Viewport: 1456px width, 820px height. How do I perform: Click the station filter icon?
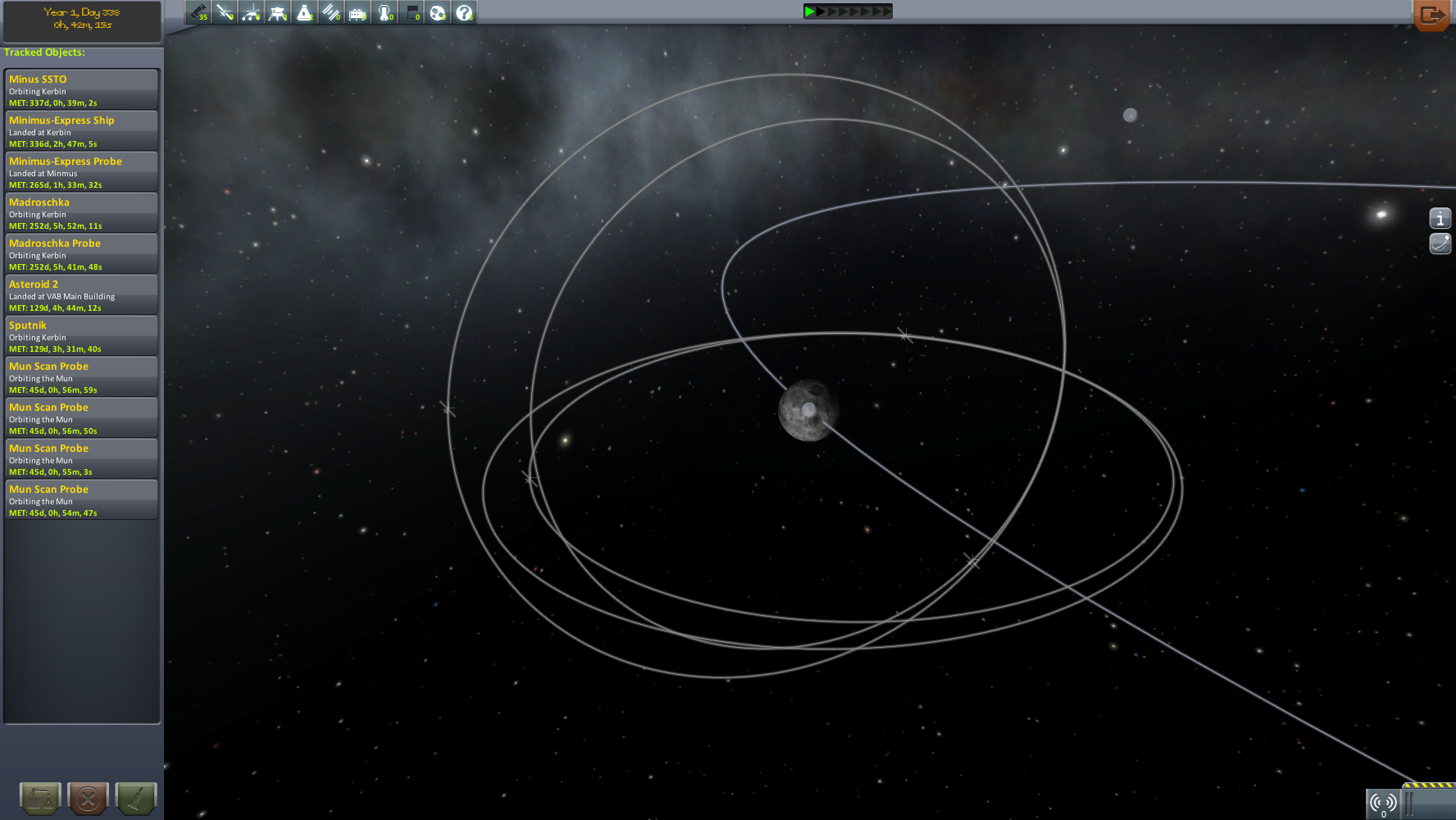pos(330,12)
